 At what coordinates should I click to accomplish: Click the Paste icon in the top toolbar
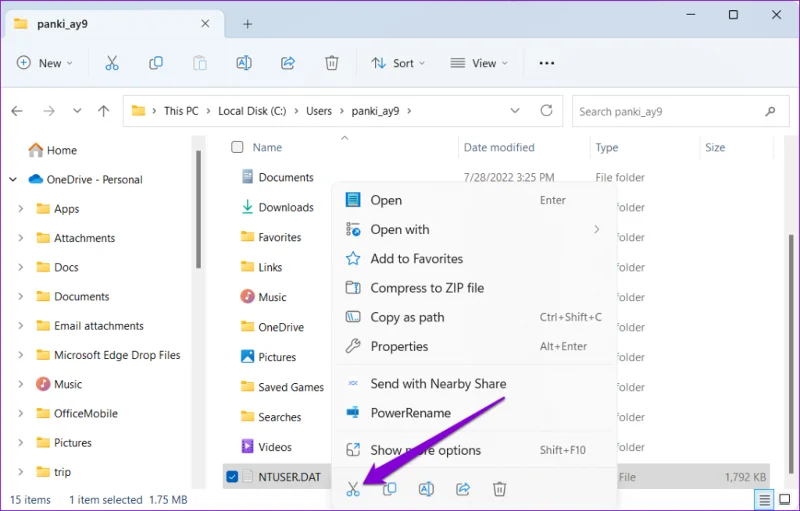(x=200, y=63)
